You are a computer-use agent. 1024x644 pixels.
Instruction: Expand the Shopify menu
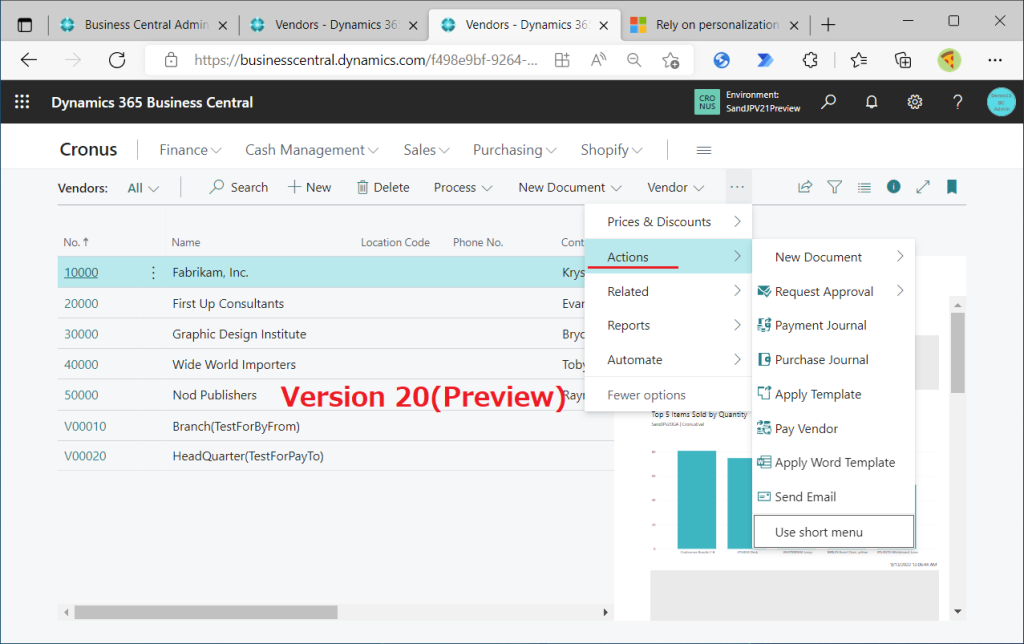point(611,150)
